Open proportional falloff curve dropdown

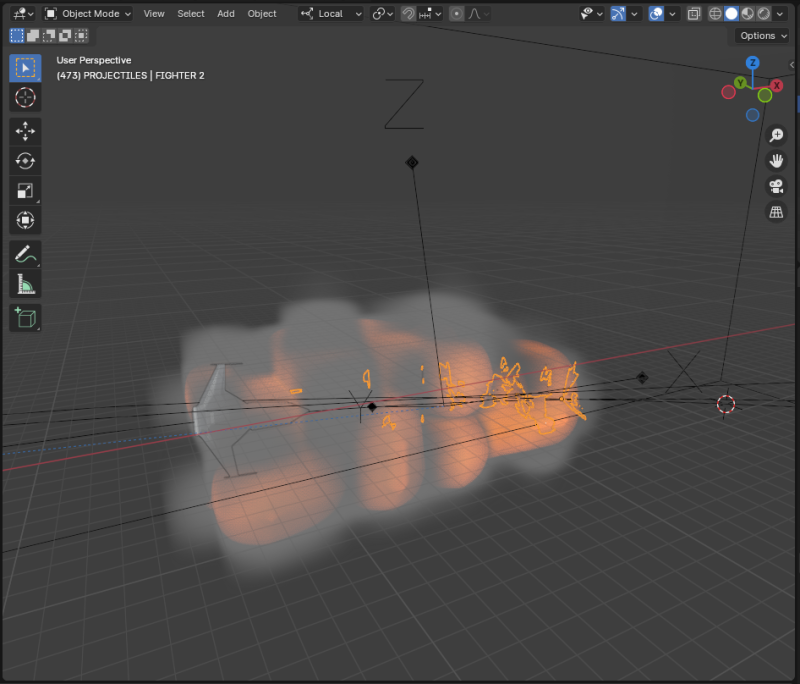(x=479, y=14)
